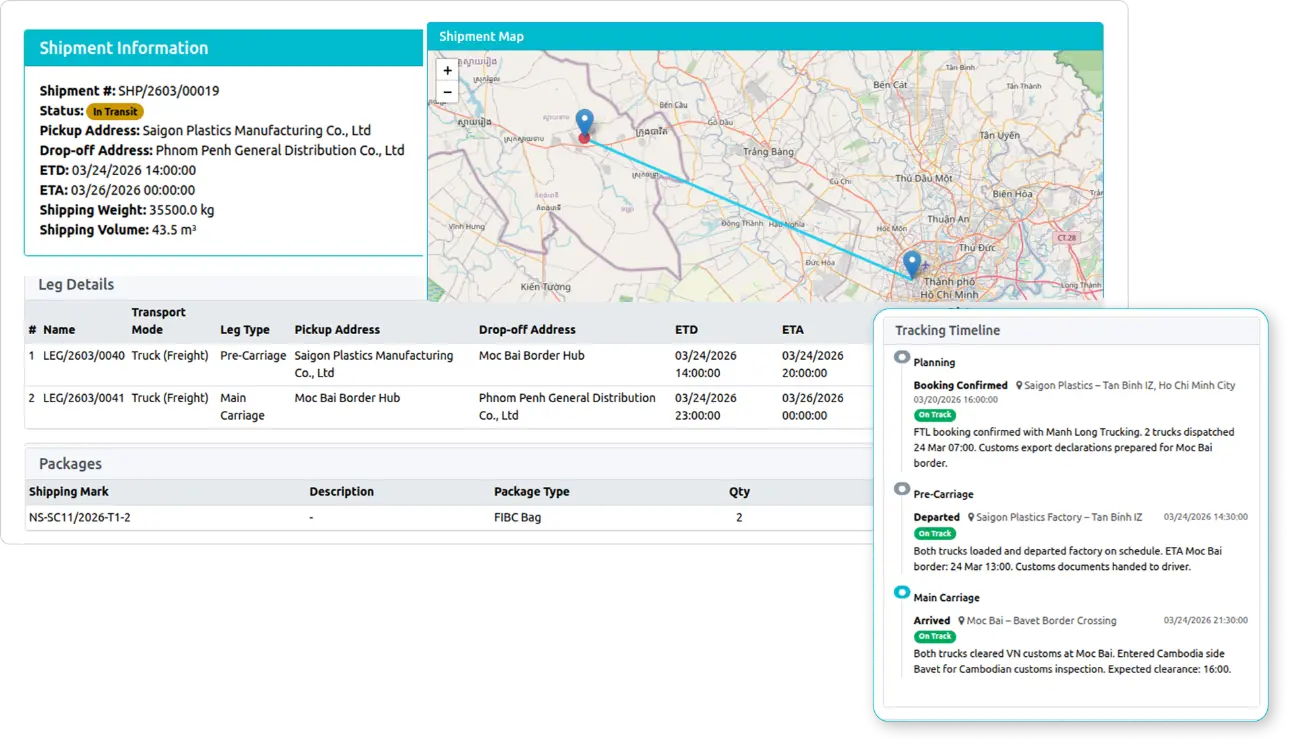This screenshot has width=1290, height=743.
Task: Zoom out on the shipment map
Action: [x=447, y=92]
